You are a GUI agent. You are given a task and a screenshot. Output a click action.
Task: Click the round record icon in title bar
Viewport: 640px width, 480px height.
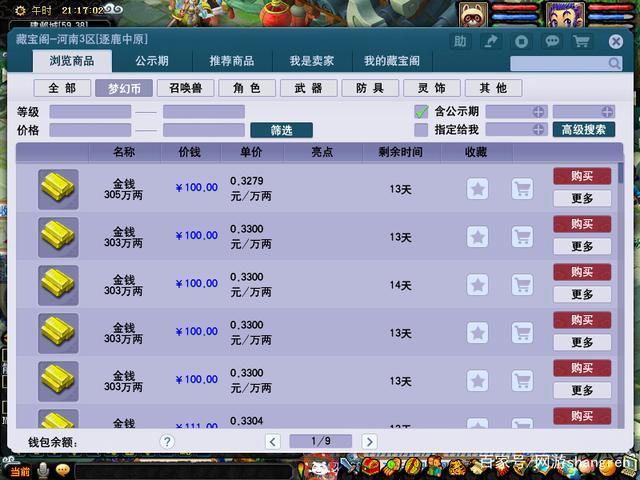pos(521,41)
